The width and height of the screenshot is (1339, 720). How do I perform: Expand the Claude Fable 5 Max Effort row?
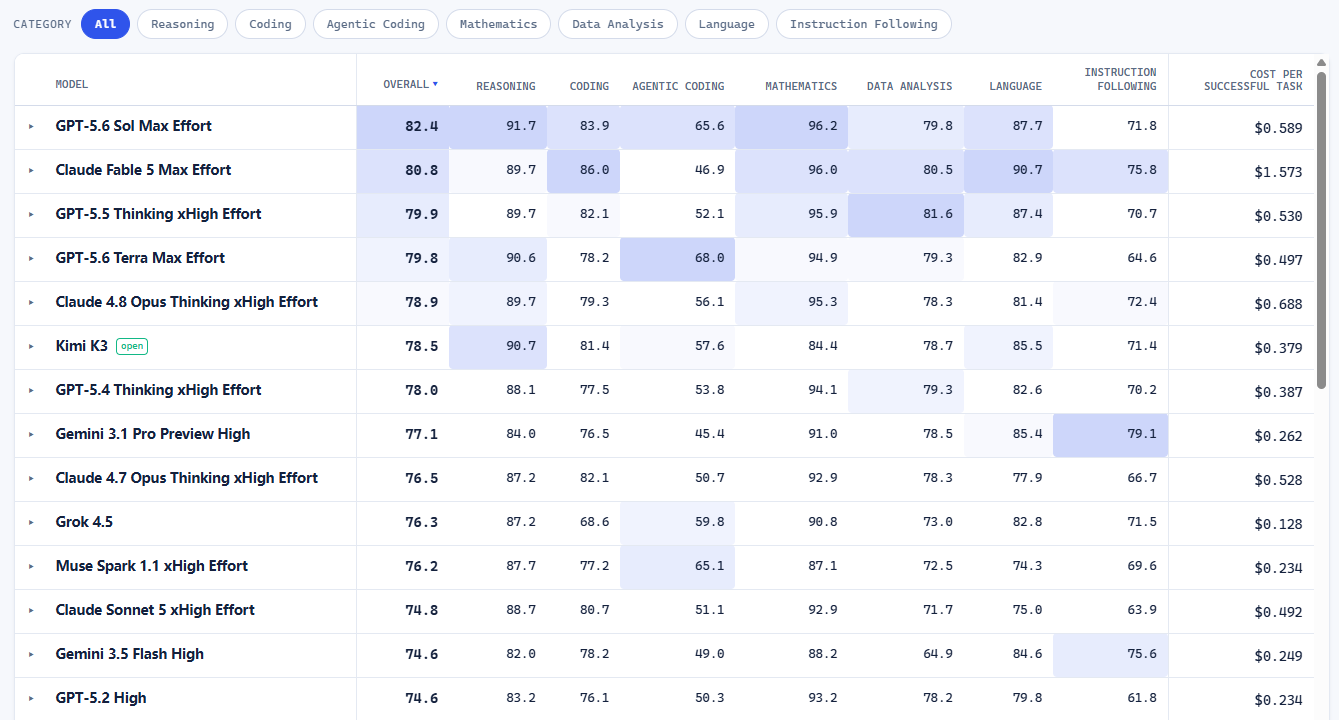coord(31,170)
